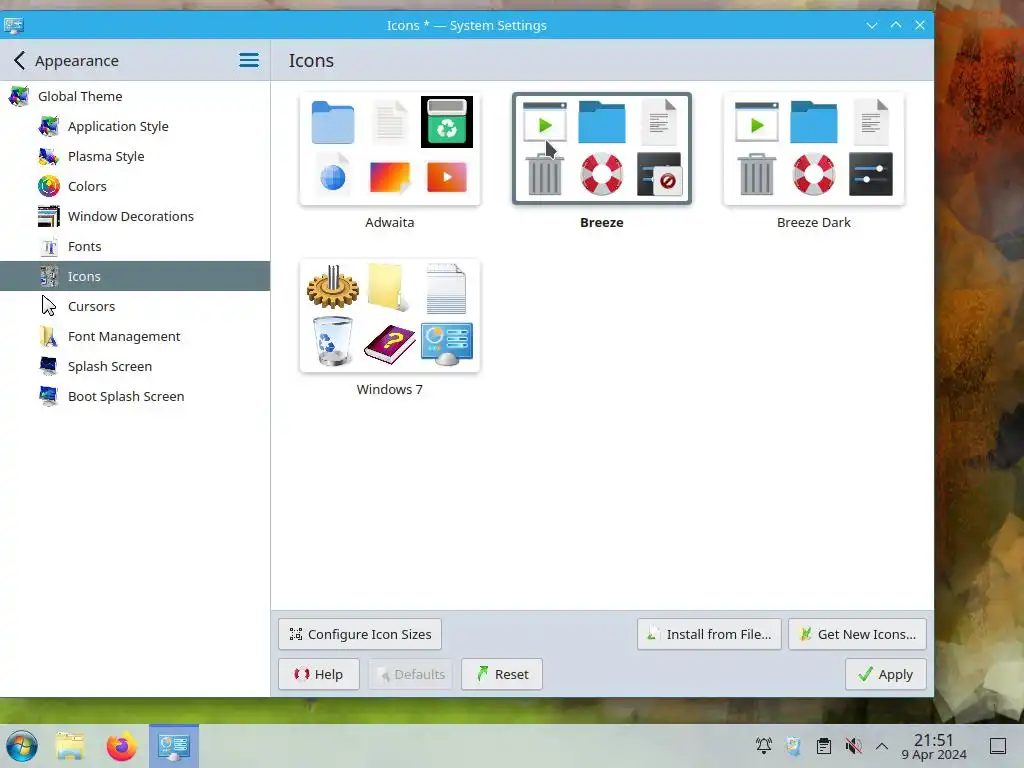1024x768 pixels.
Task: Open the notifications bell in system tray
Action: [763, 745]
